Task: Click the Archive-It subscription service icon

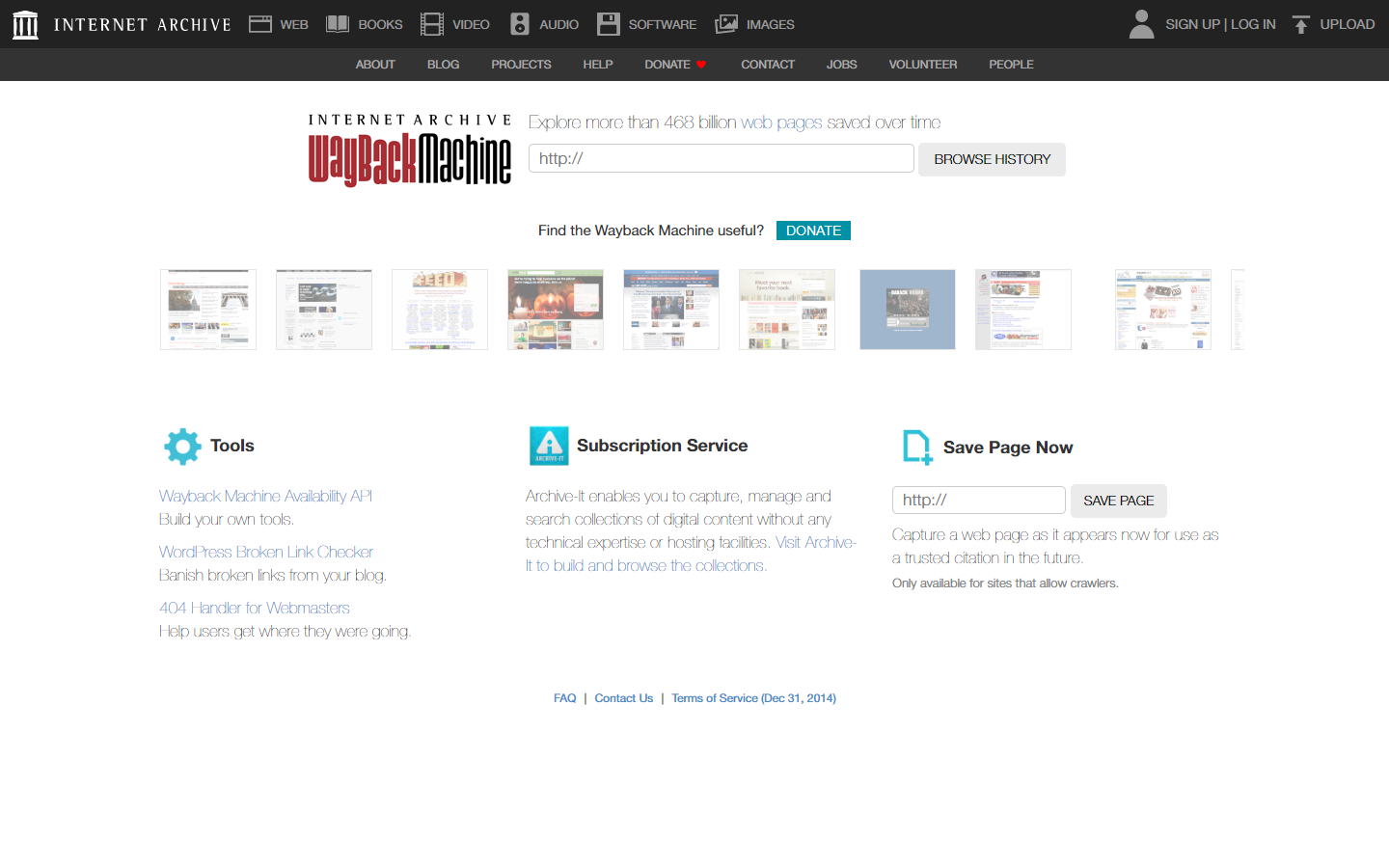Action: 549,446
